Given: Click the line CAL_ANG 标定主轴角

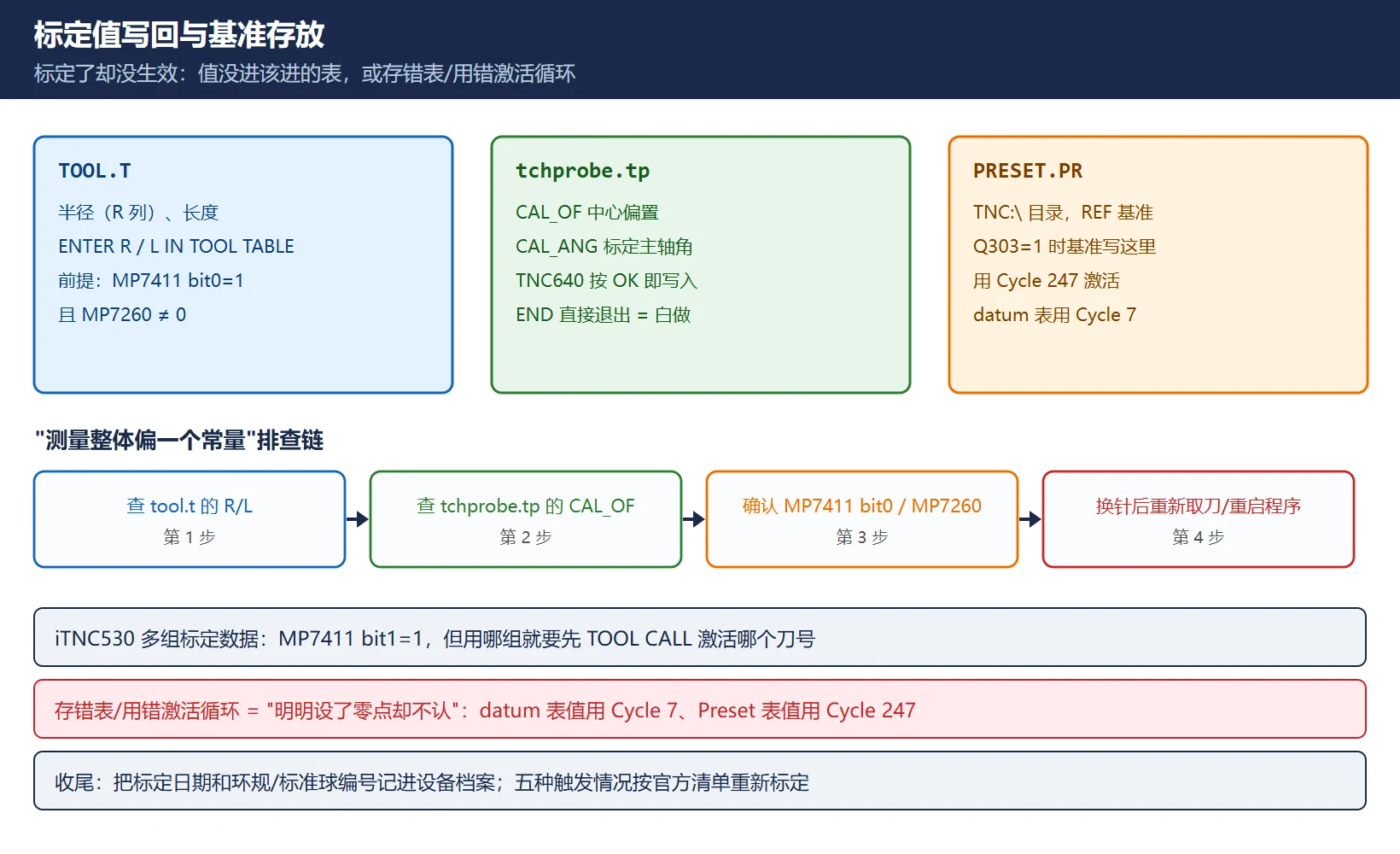Looking at the screenshot, I should 604,247.
